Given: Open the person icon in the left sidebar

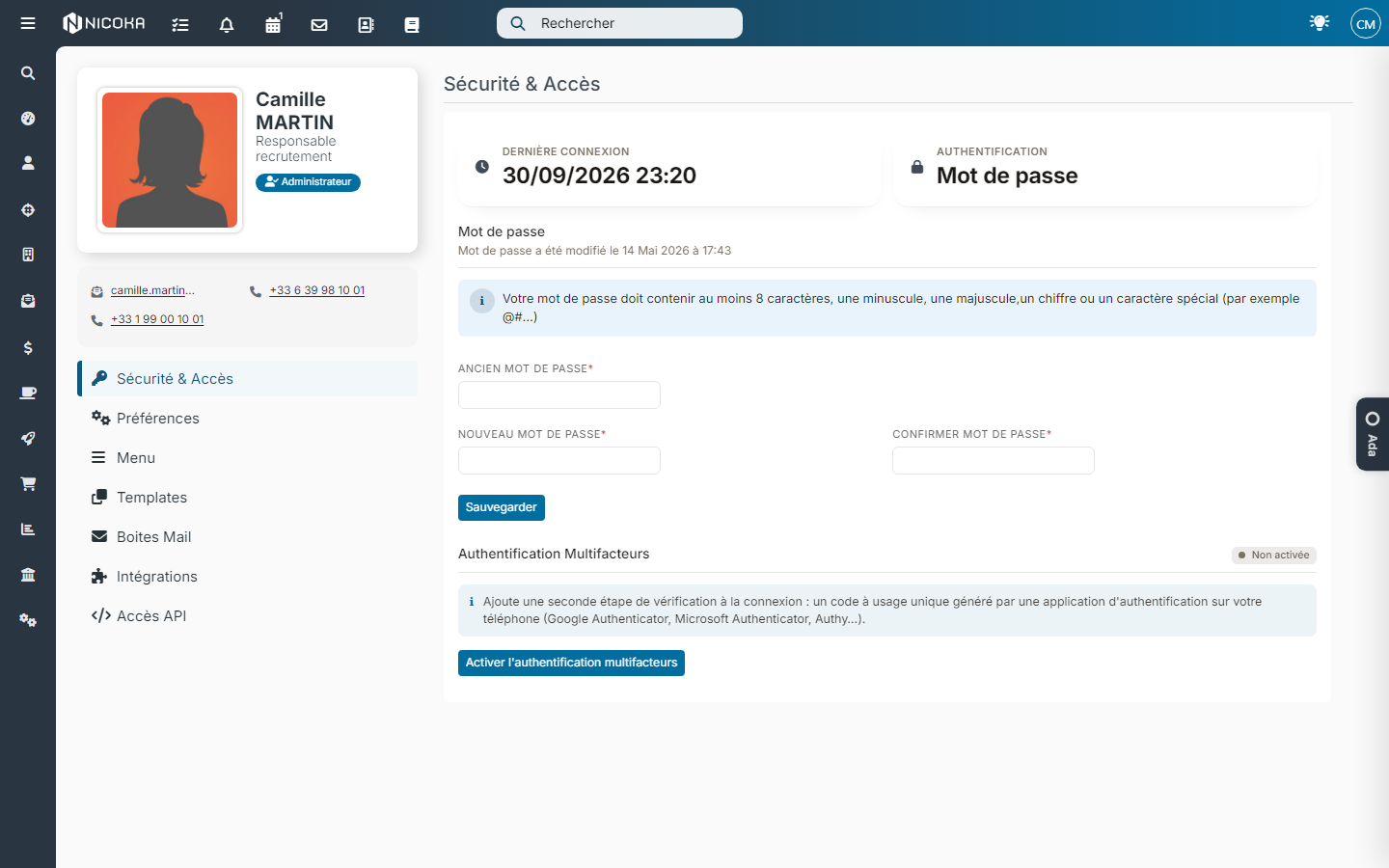Looking at the screenshot, I should click(x=28, y=164).
